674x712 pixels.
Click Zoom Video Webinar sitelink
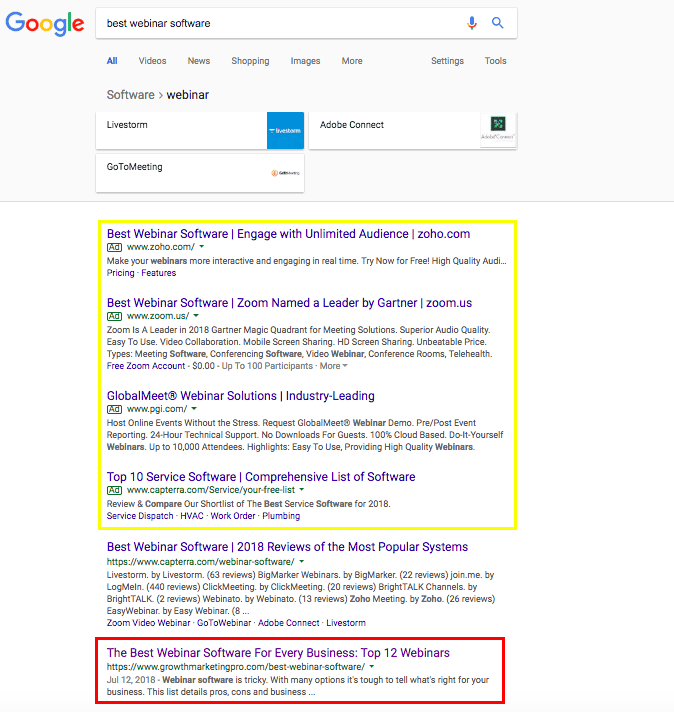pos(149,623)
